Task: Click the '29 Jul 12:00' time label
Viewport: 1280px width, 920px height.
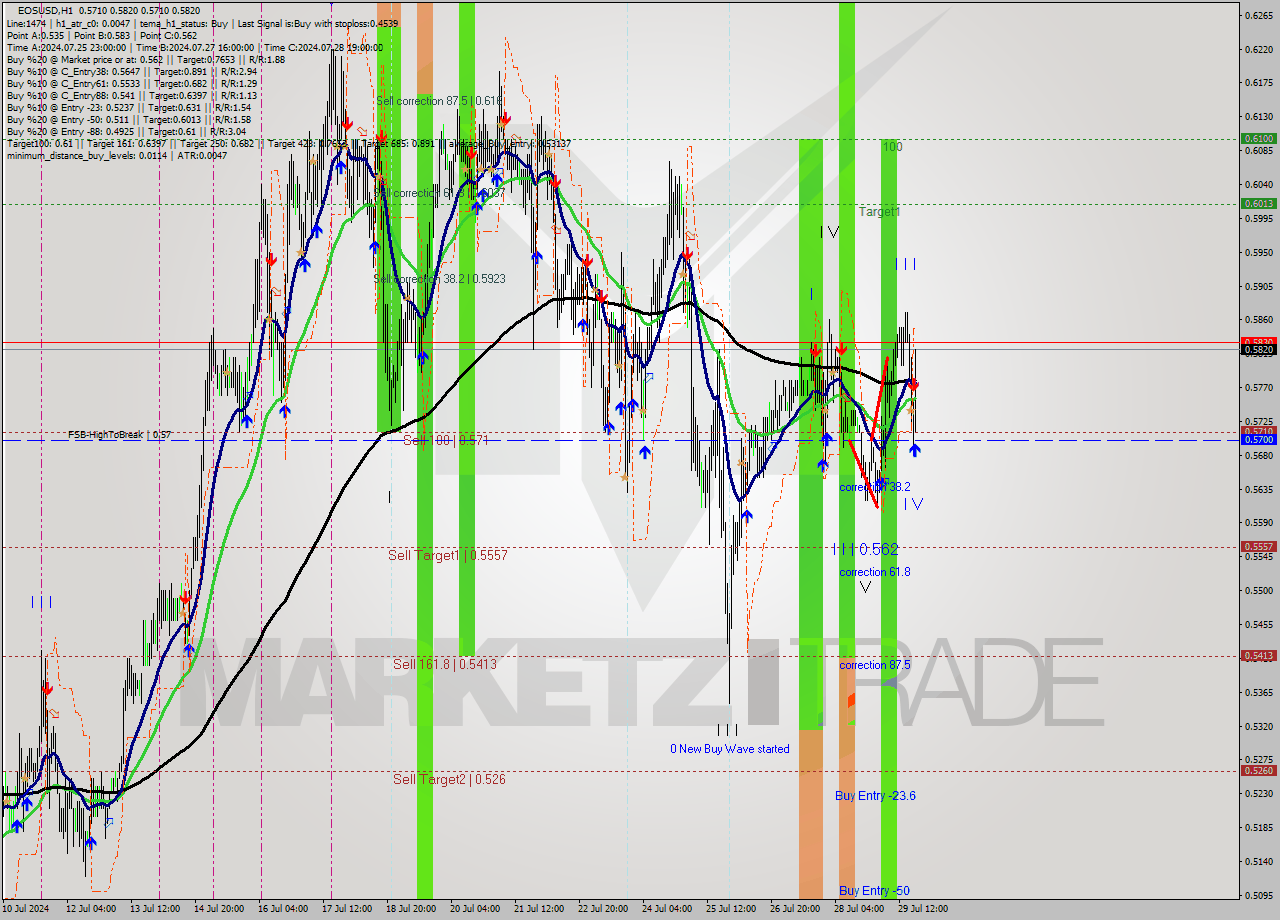Action: tap(925, 909)
